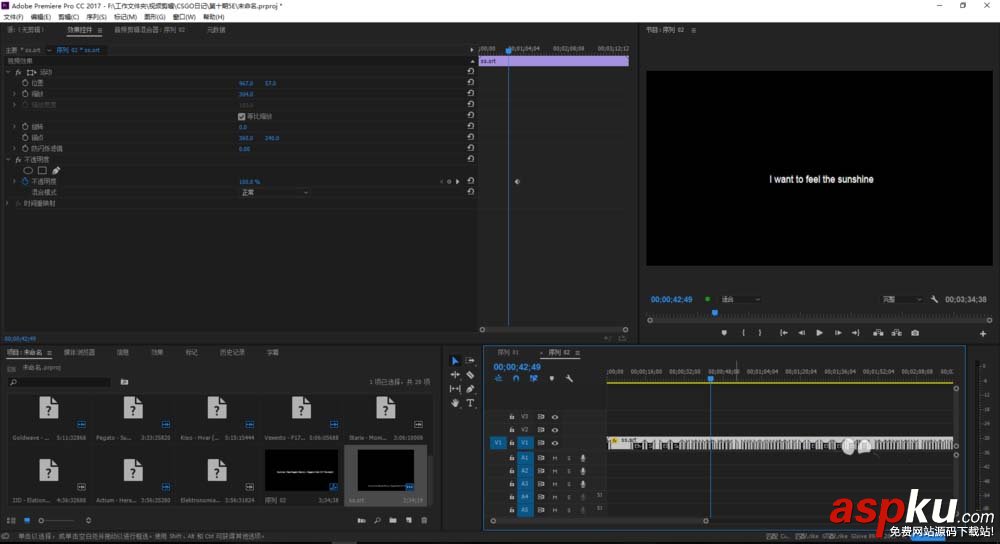The height and width of the screenshot is (544, 1000).
Task: Open program monitor settings wrench
Action: 934,299
